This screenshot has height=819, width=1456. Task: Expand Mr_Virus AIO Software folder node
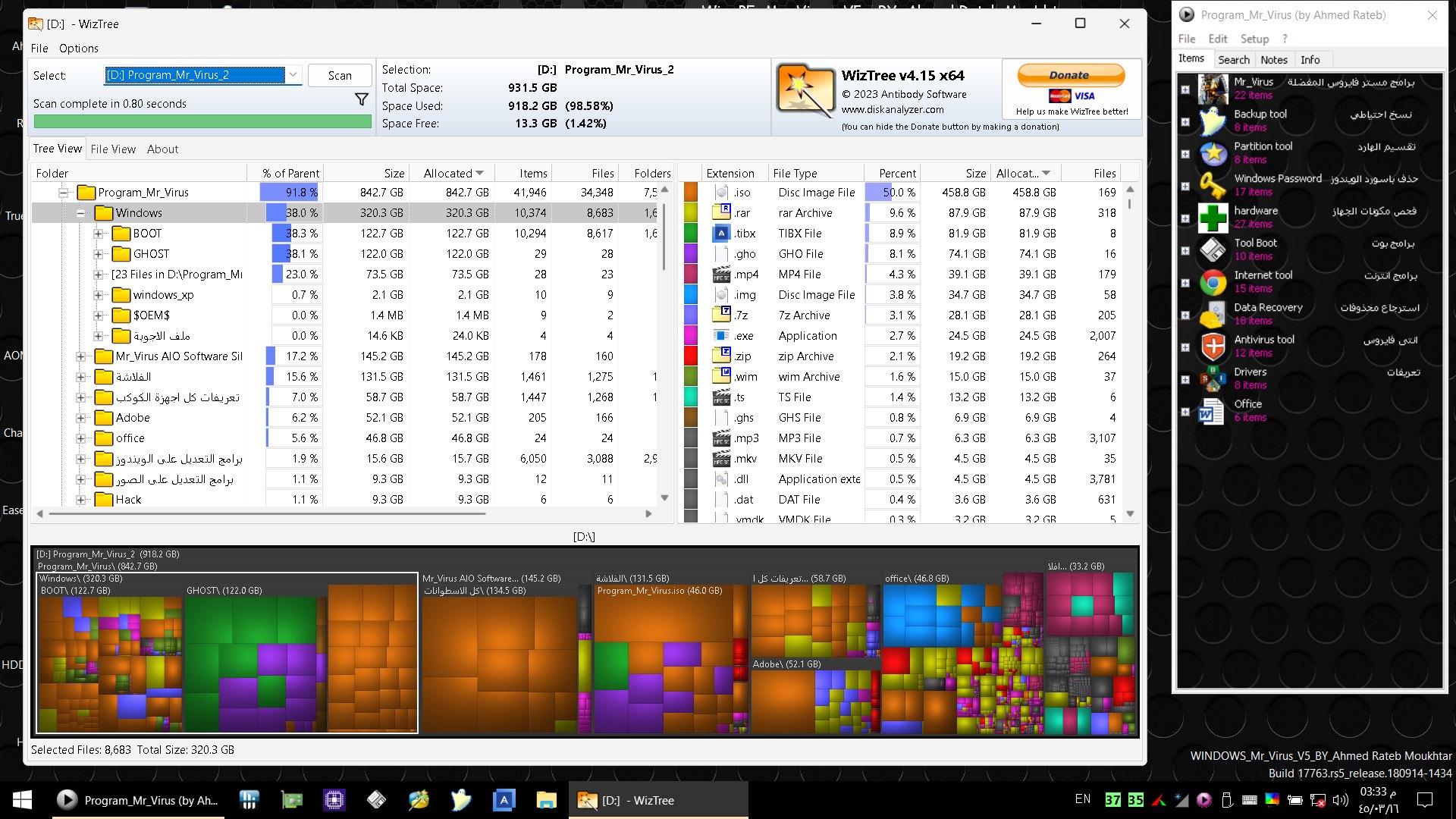81,356
